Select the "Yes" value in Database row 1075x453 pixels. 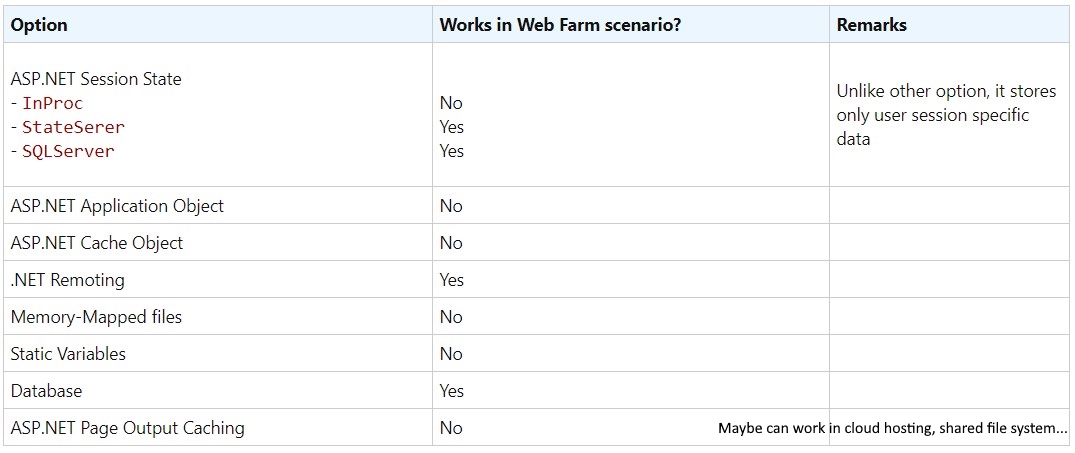coord(452,391)
